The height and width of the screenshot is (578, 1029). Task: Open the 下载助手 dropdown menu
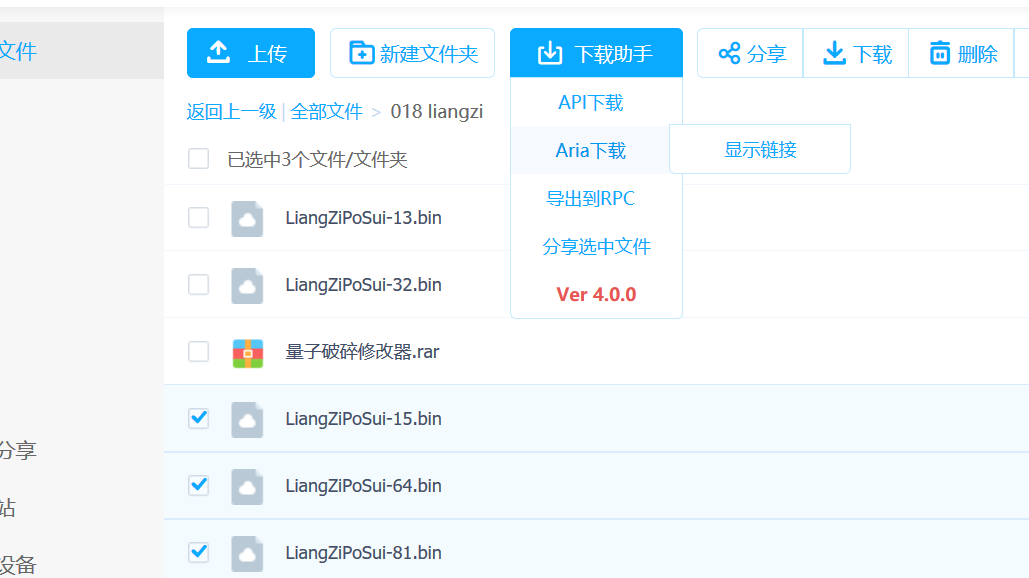pyautogui.click(x=596, y=53)
